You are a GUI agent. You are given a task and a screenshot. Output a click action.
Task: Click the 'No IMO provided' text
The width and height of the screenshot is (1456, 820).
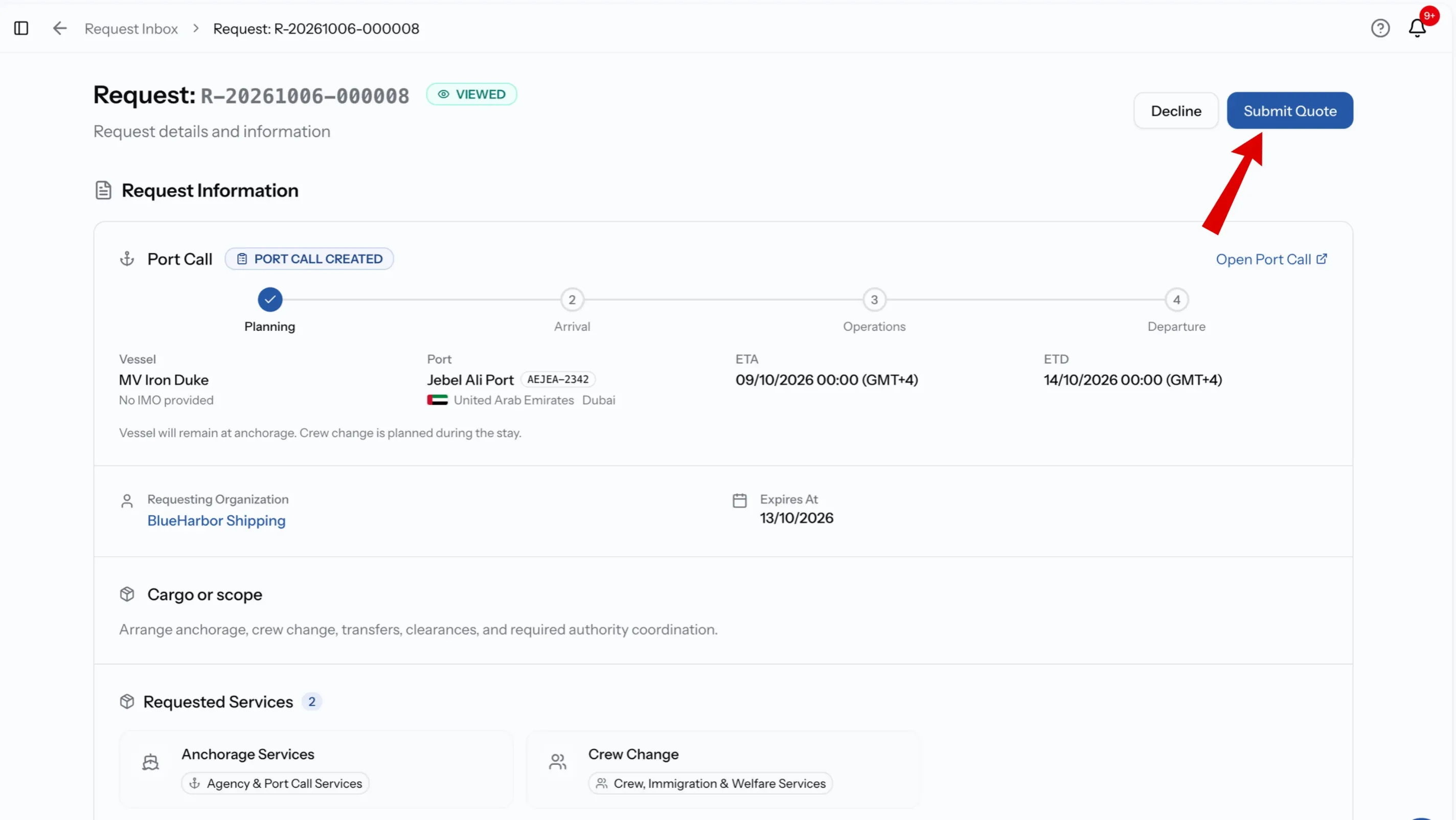166,400
